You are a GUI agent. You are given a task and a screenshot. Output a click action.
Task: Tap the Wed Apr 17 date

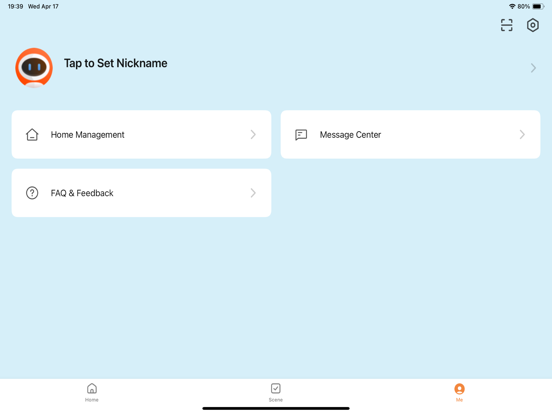pos(43,6)
